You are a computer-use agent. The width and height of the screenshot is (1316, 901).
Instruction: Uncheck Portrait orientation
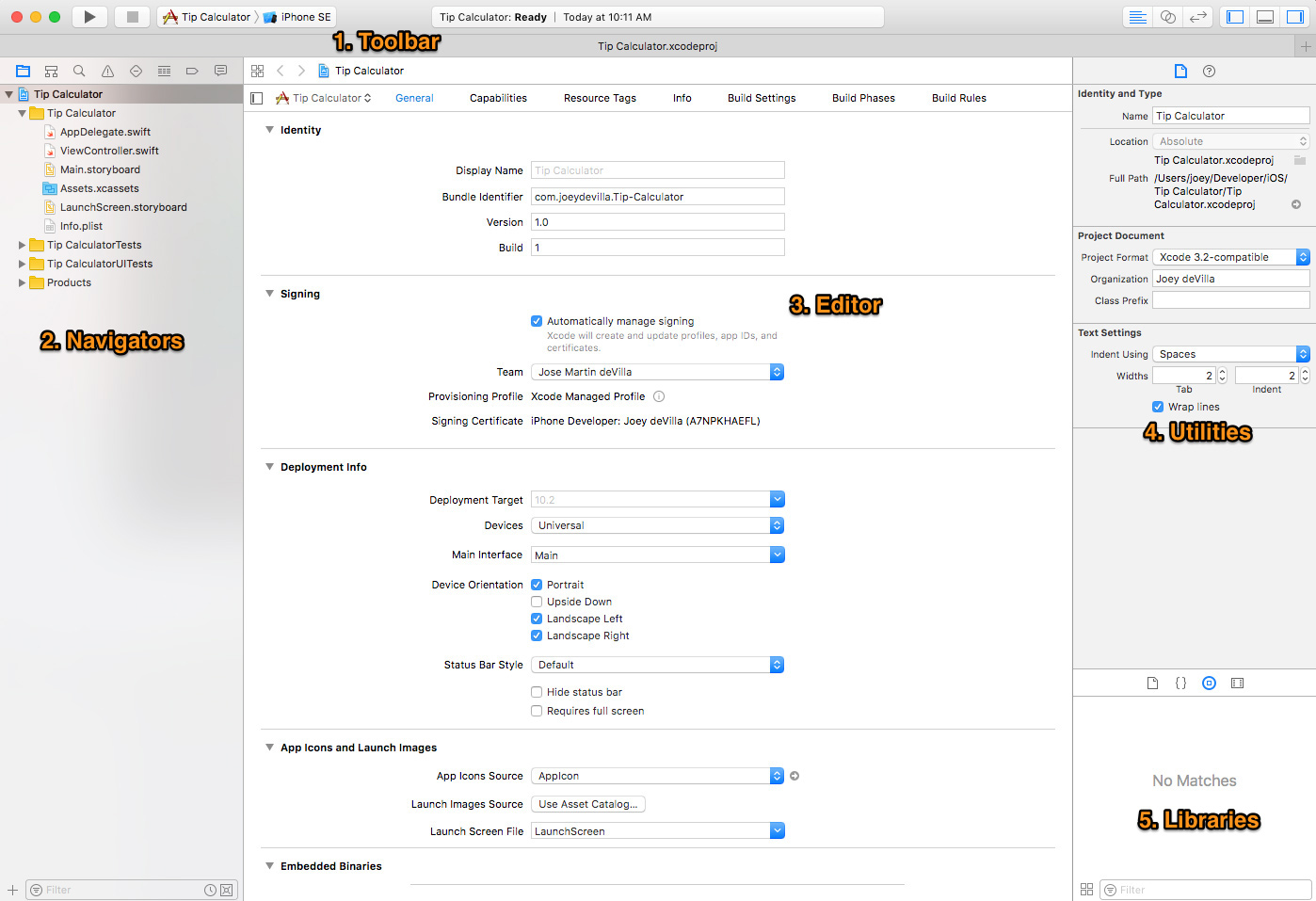(x=537, y=585)
